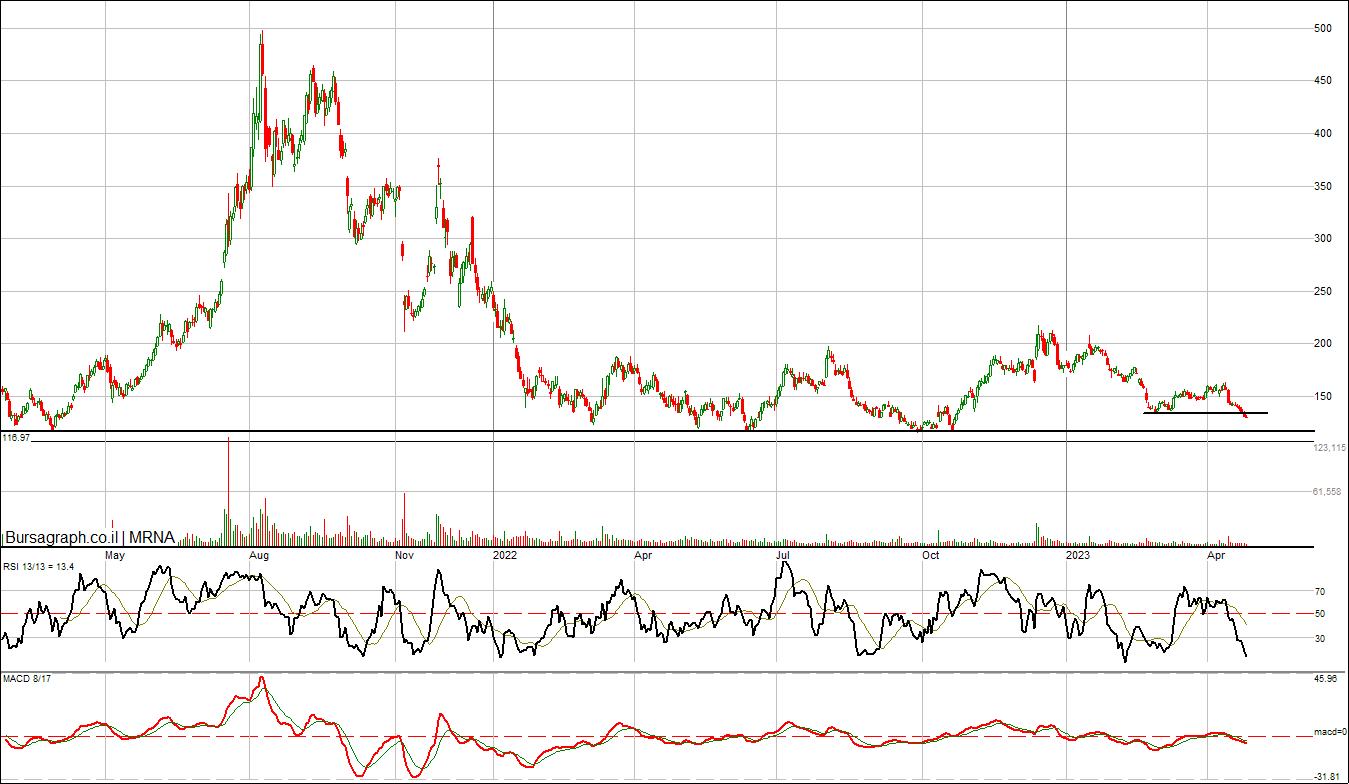Viewport: 1349px width, 784px height.
Task: Click the RSI 30 oversold level label
Action: (1319, 638)
